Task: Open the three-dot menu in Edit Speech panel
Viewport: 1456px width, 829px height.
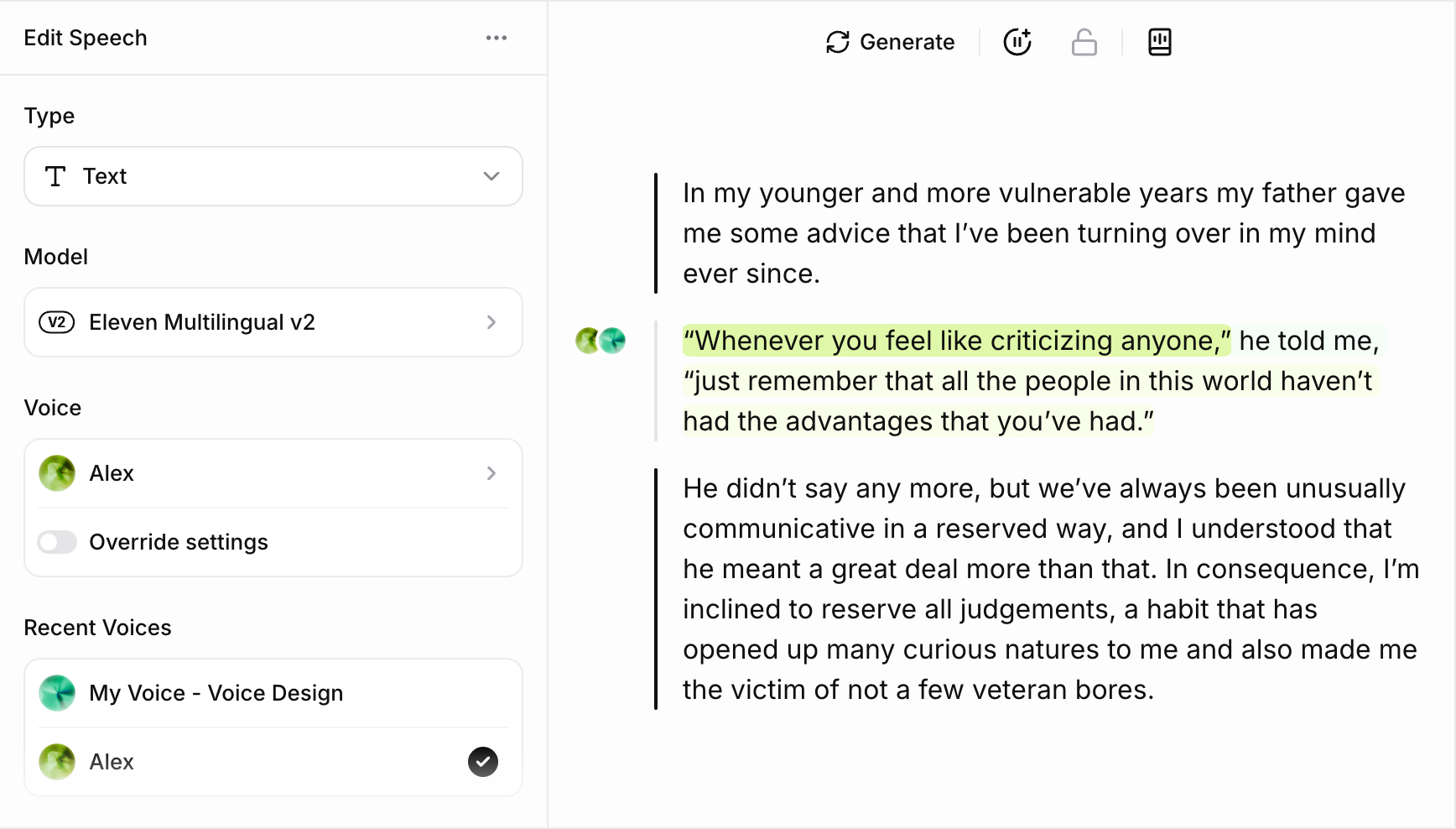Action: click(x=497, y=37)
